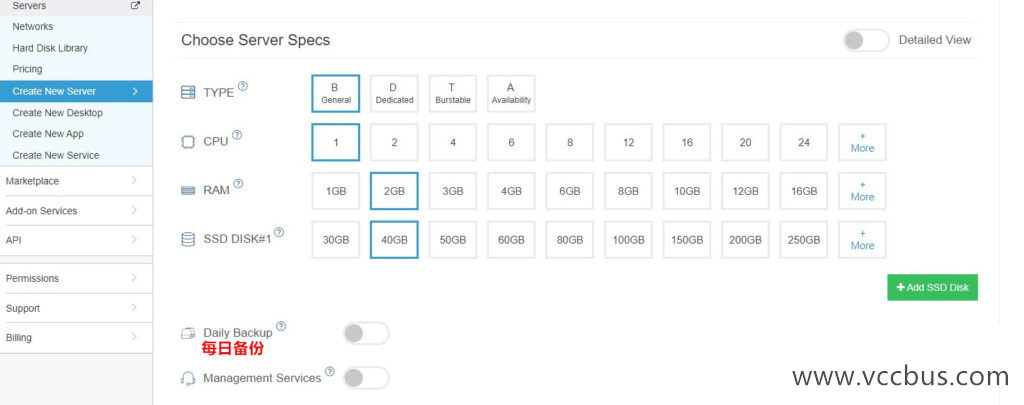1024x405 pixels.
Task: Click the external link icon beside Servers
Action: pyautogui.click(x=136, y=6)
